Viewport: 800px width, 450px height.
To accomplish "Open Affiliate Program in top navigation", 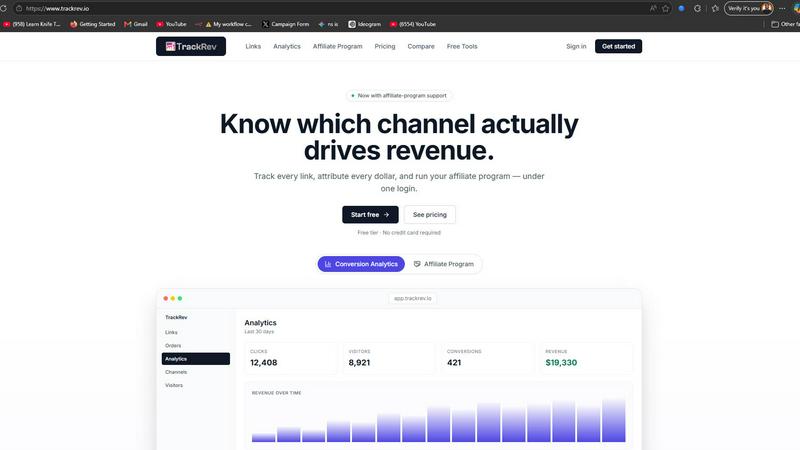I will pyautogui.click(x=337, y=46).
